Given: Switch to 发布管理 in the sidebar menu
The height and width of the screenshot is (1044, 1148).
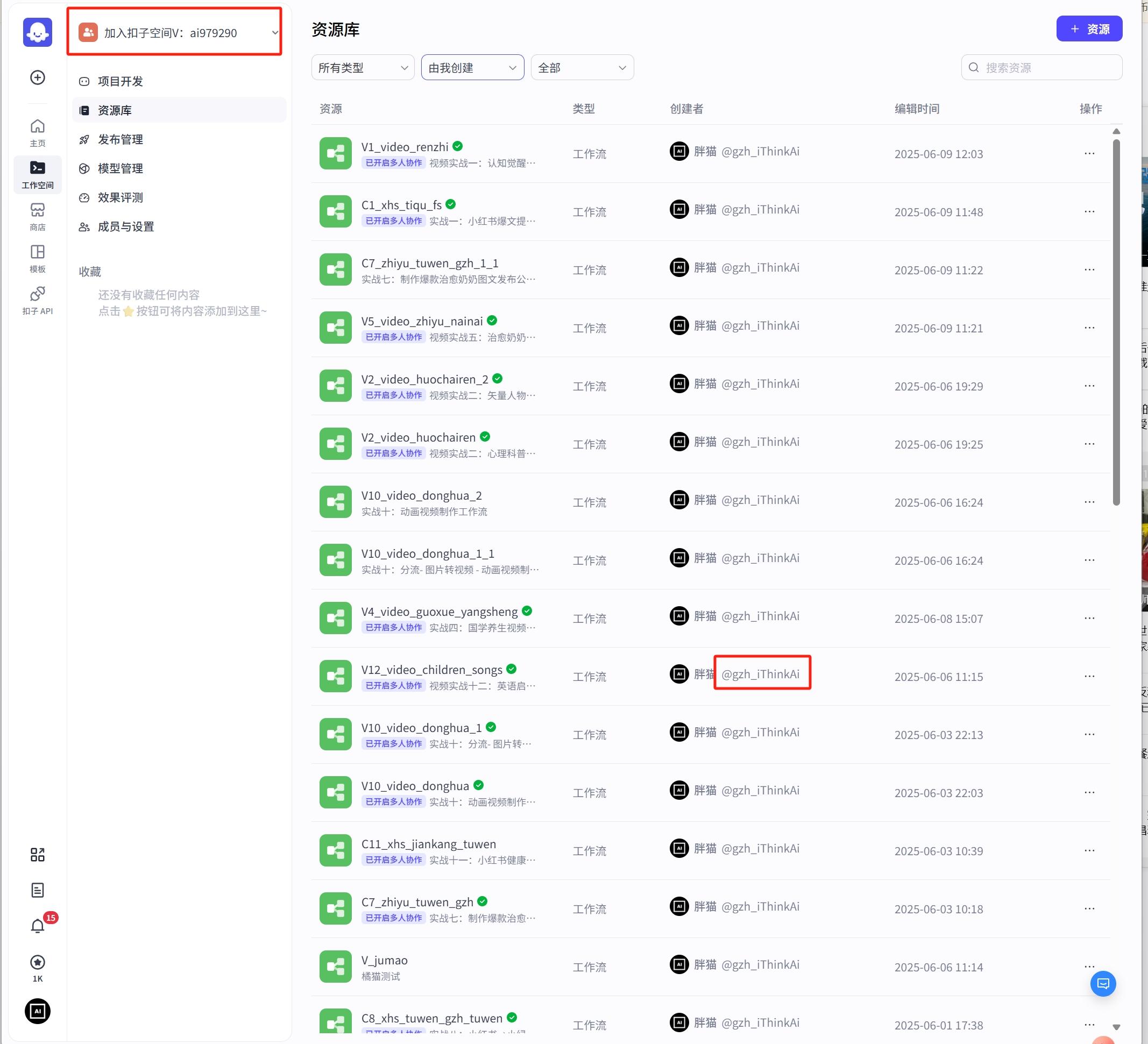Looking at the screenshot, I should pyautogui.click(x=120, y=139).
